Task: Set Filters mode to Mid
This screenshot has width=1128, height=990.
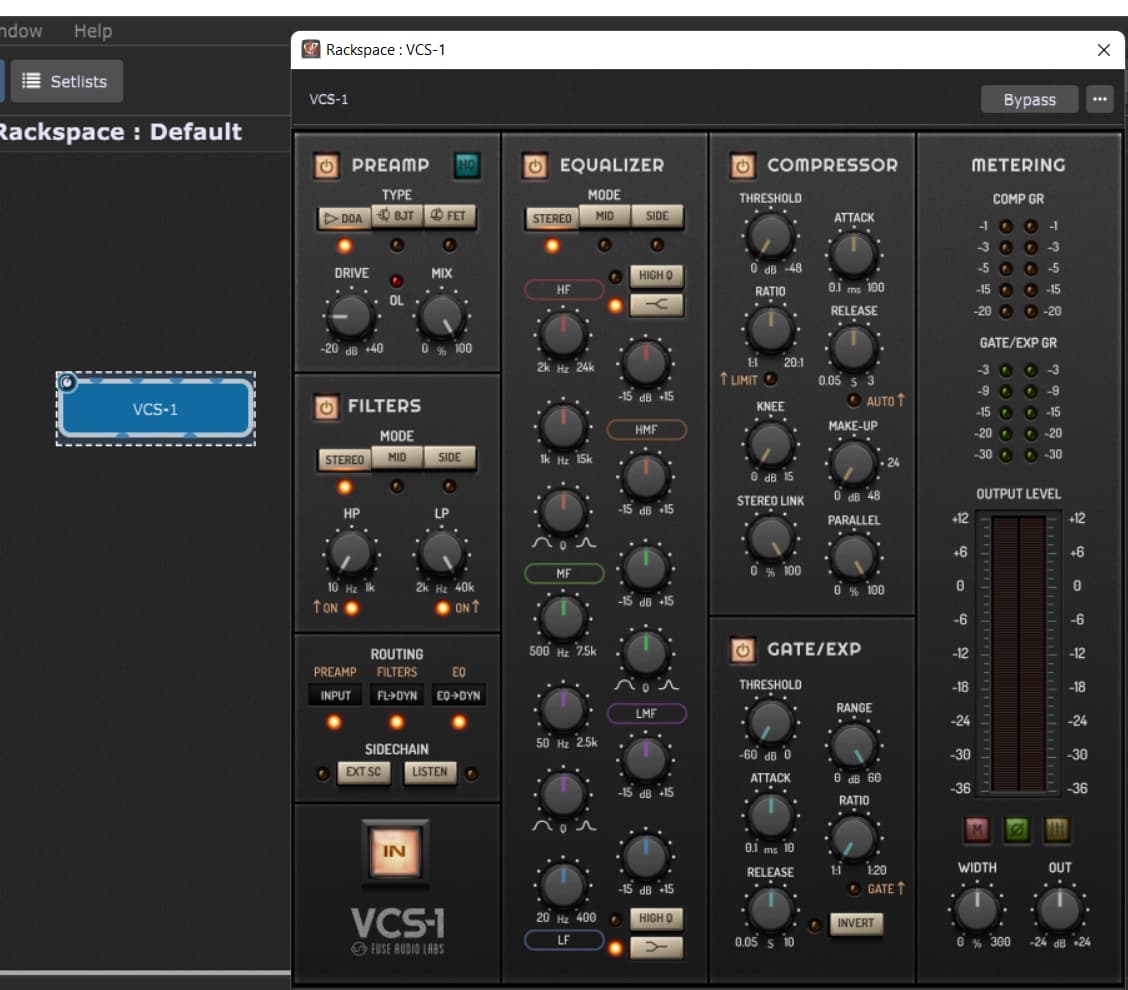Action: coord(396,457)
